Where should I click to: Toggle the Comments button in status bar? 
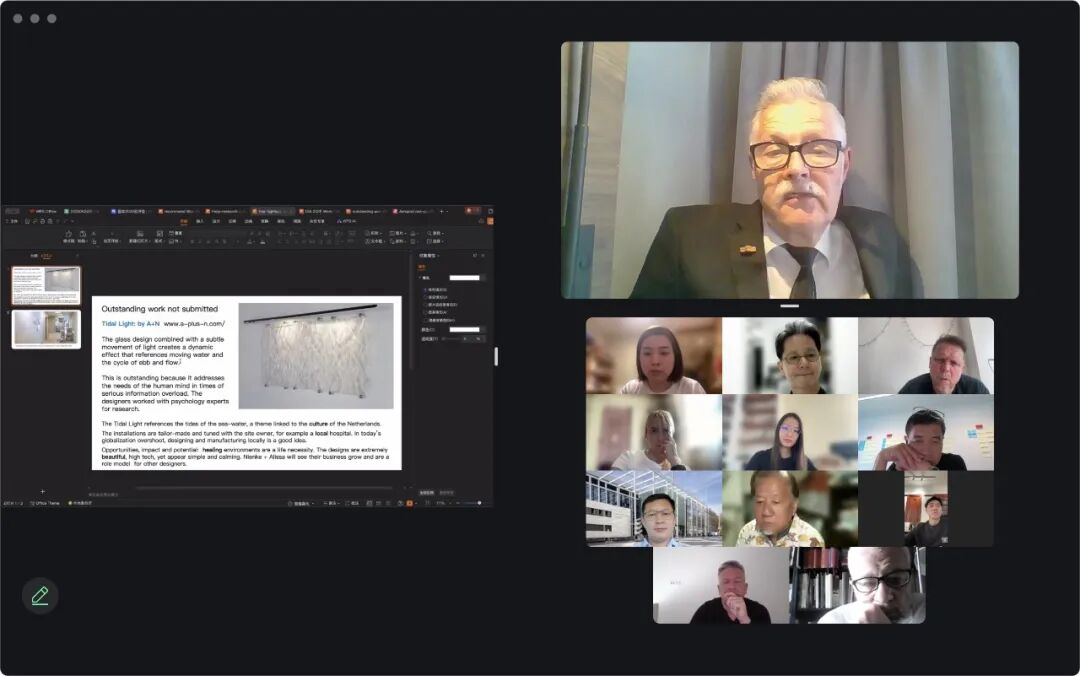point(353,503)
